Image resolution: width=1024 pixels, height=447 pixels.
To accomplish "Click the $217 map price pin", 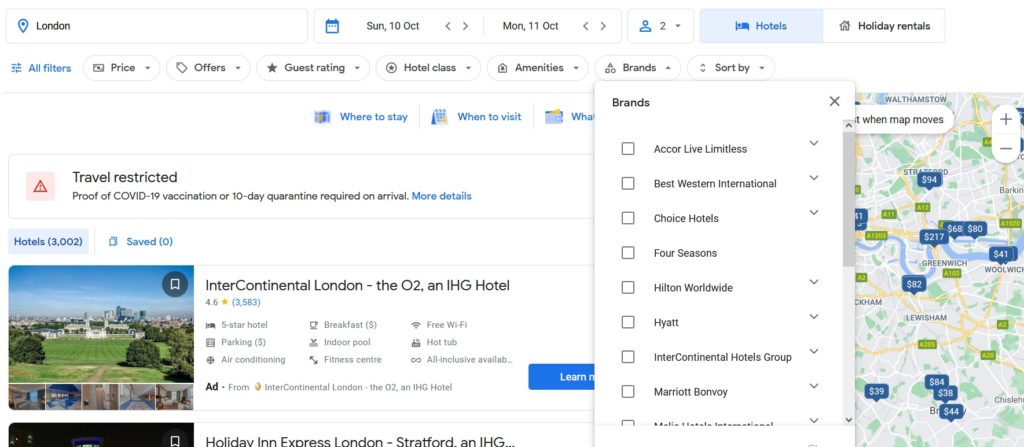I will point(933,237).
